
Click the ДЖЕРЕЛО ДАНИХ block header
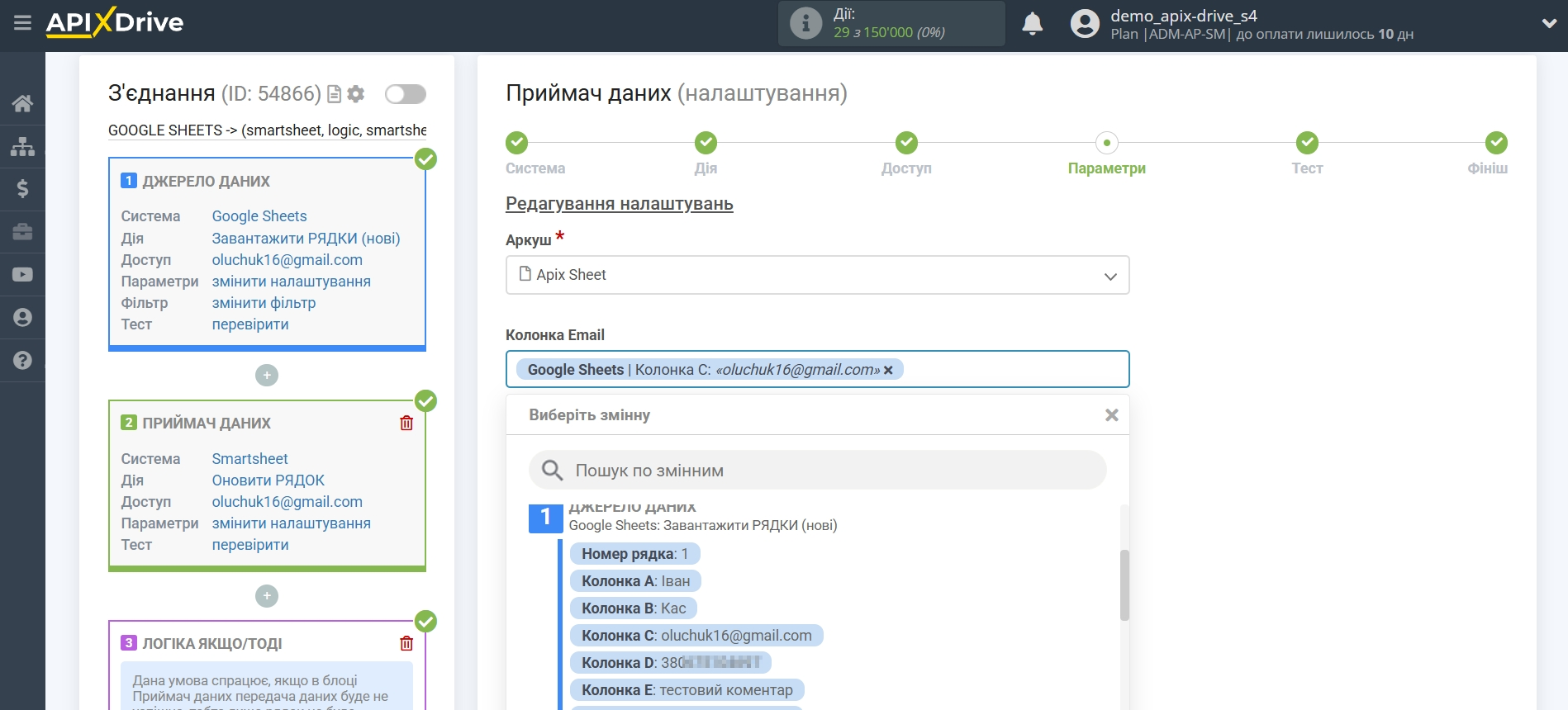[207, 181]
